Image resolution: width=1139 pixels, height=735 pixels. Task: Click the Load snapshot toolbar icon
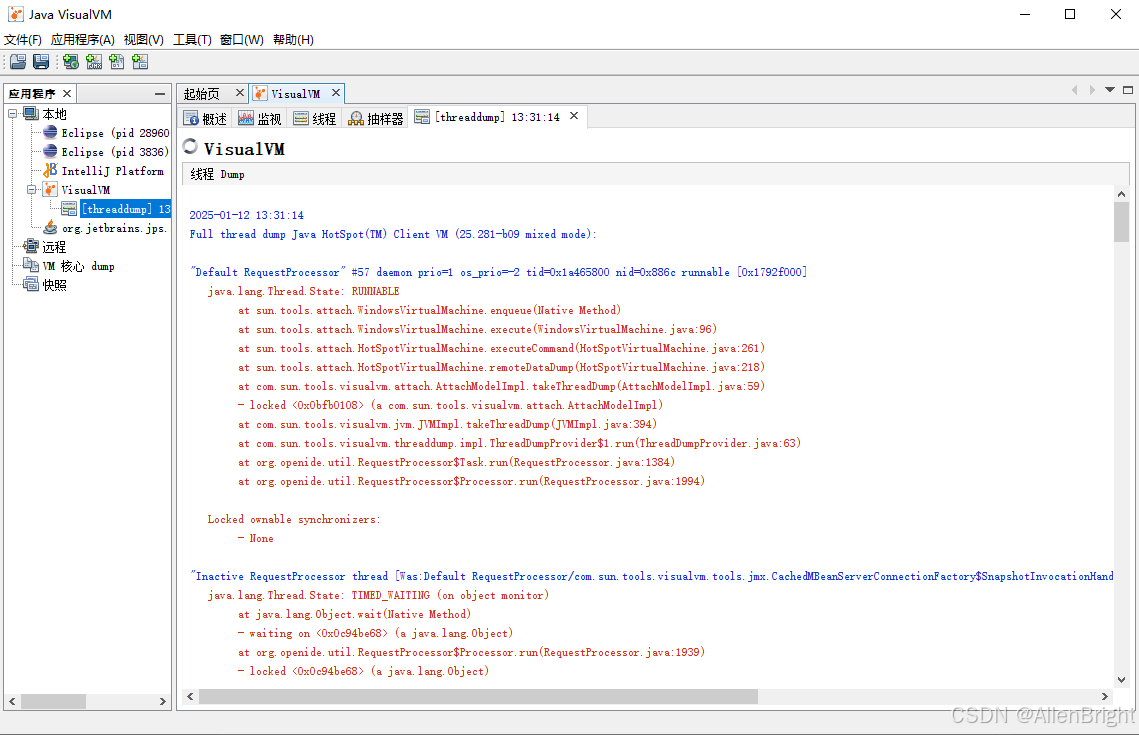click(x=18, y=62)
